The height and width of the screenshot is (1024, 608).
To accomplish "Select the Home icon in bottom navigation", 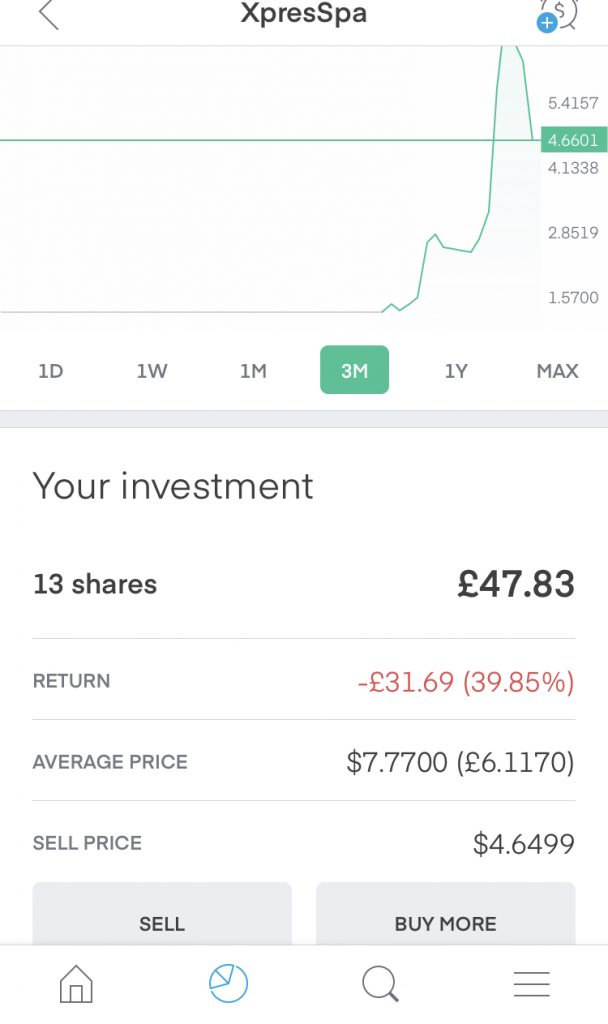I will [x=76, y=985].
